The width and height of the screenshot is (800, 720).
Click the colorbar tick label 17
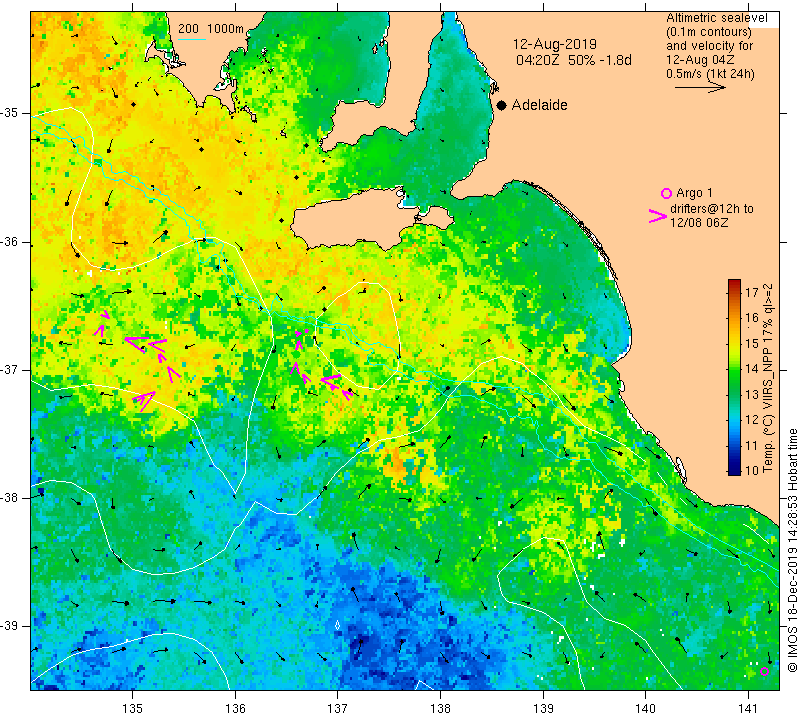click(x=752, y=292)
